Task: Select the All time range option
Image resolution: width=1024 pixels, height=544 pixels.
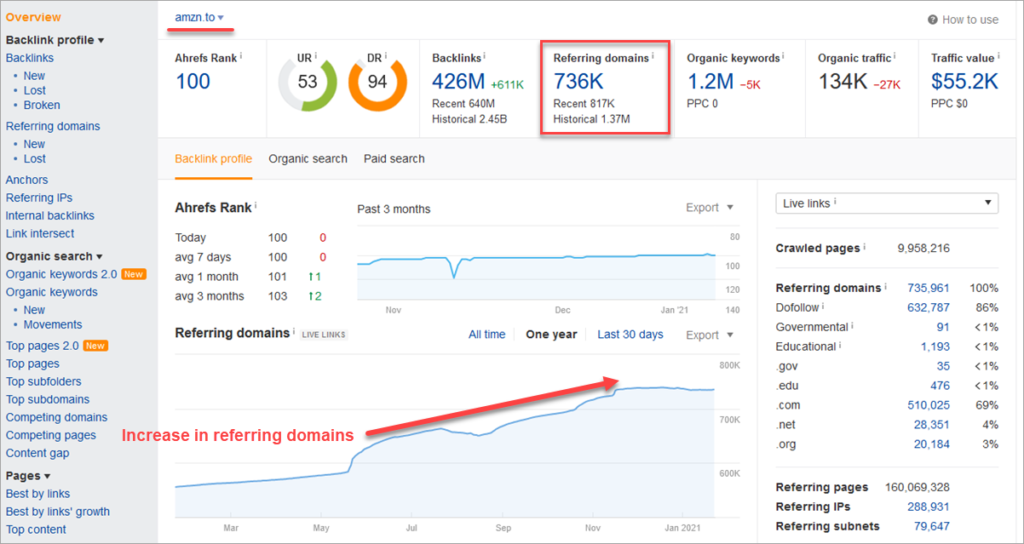Action: (x=487, y=335)
